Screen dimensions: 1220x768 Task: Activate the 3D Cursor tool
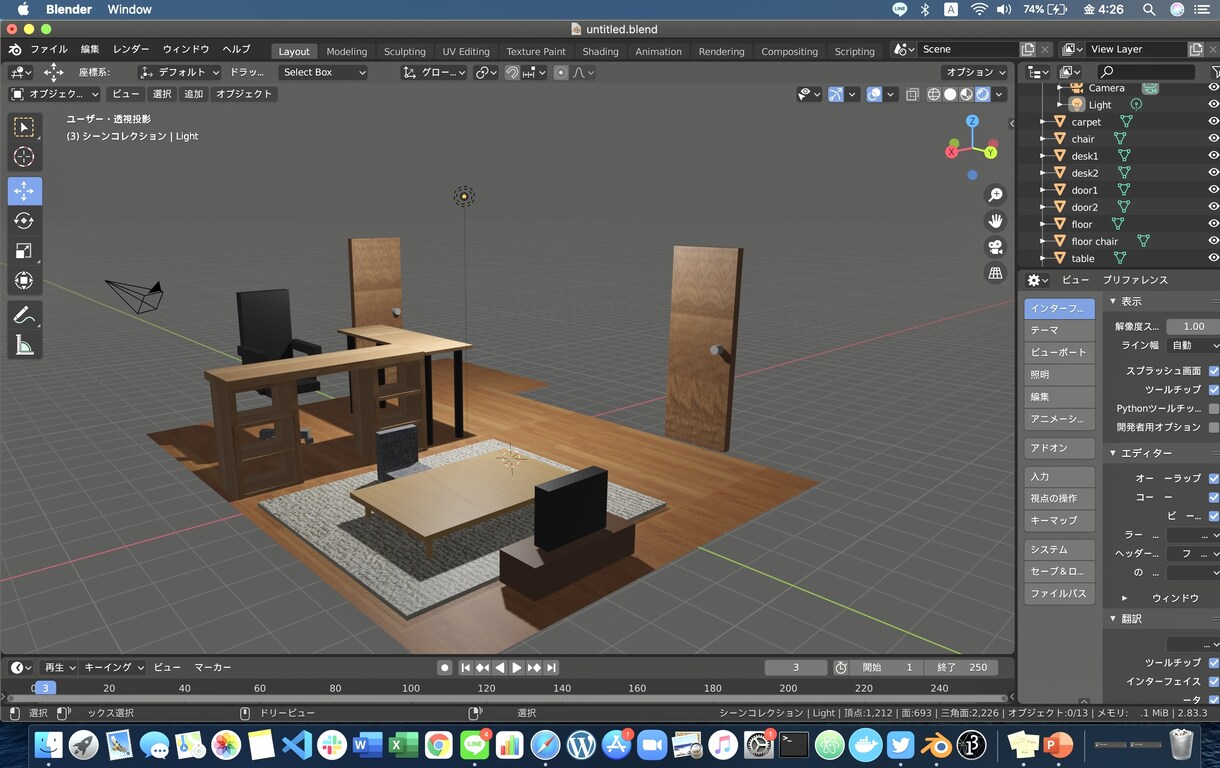(24, 157)
